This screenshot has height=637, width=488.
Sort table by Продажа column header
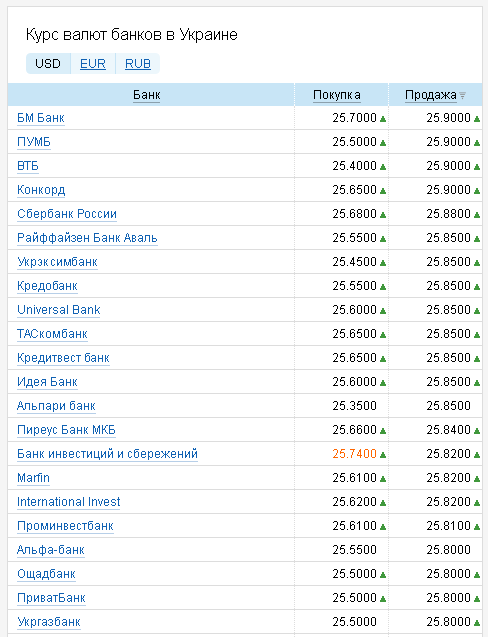click(431, 95)
